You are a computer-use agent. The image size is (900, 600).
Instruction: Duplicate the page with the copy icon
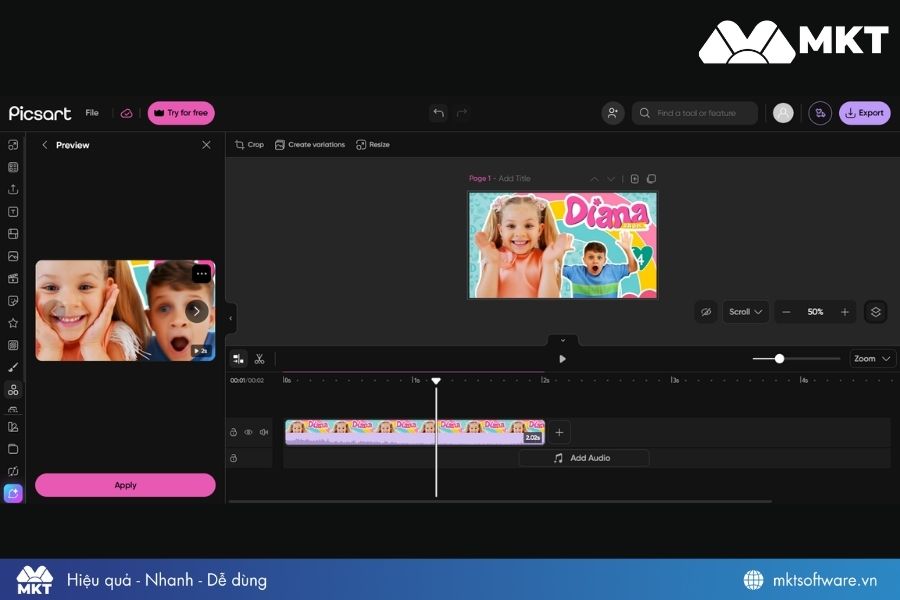click(x=653, y=178)
